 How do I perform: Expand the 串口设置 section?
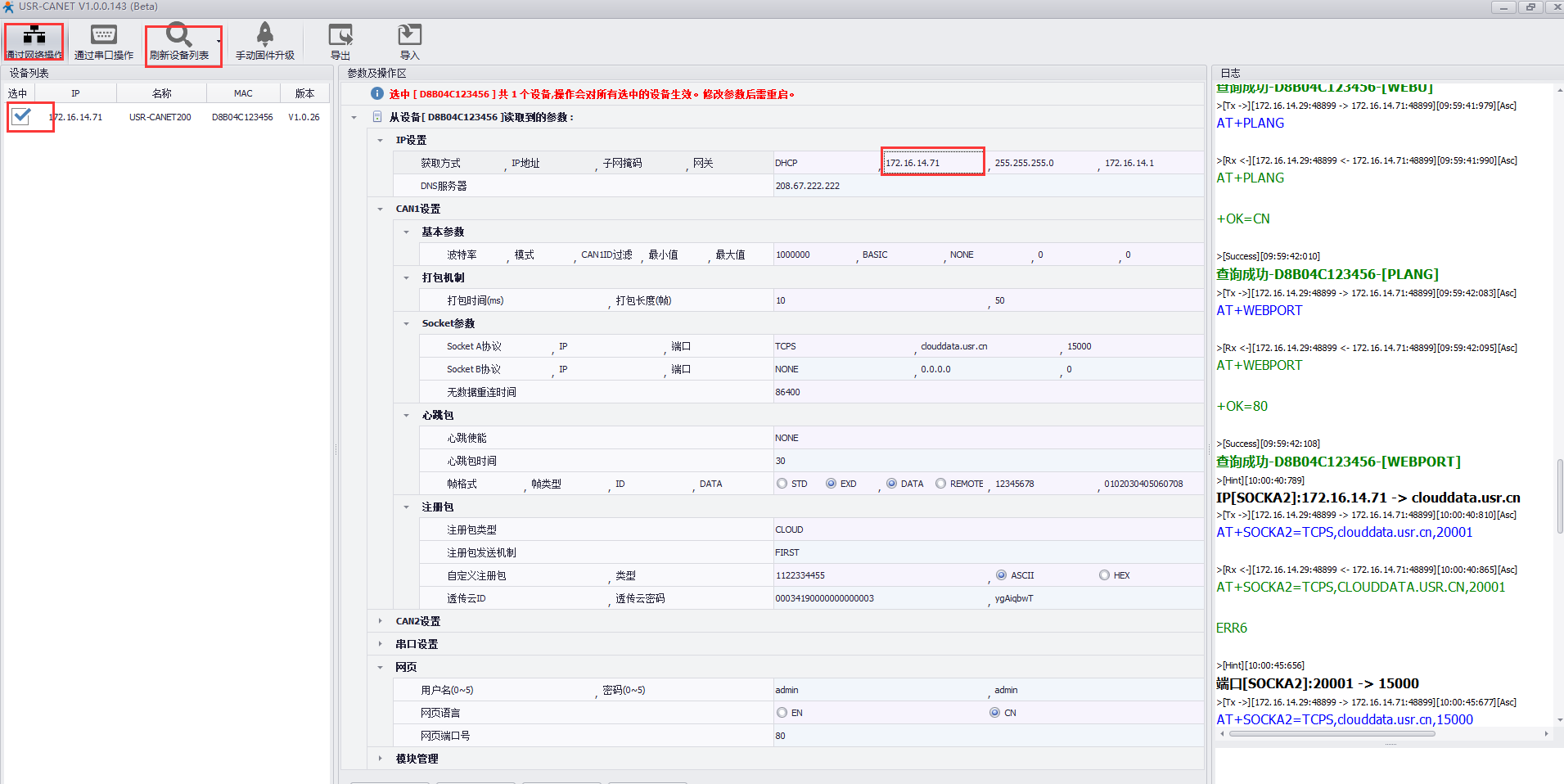click(381, 644)
